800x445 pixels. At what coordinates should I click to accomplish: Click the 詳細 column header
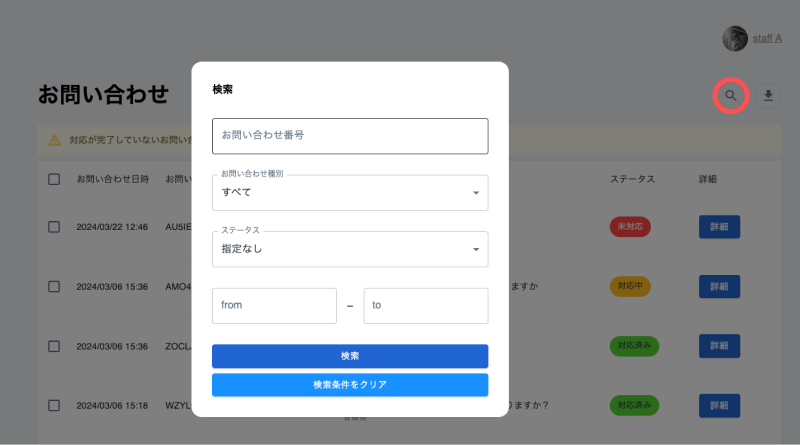708,179
